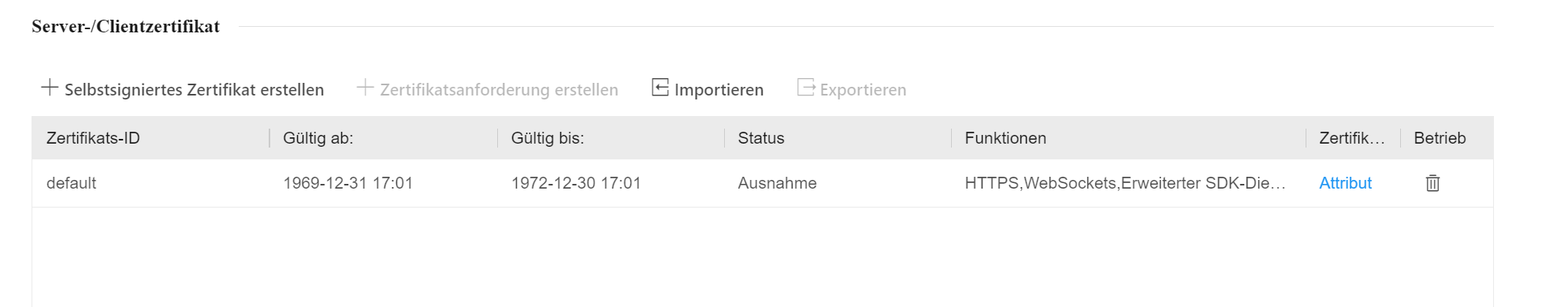The height and width of the screenshot is (307, 1568).
Task: Click the plus icon for self-signed certificate
Action: click(x=50, y=88)
